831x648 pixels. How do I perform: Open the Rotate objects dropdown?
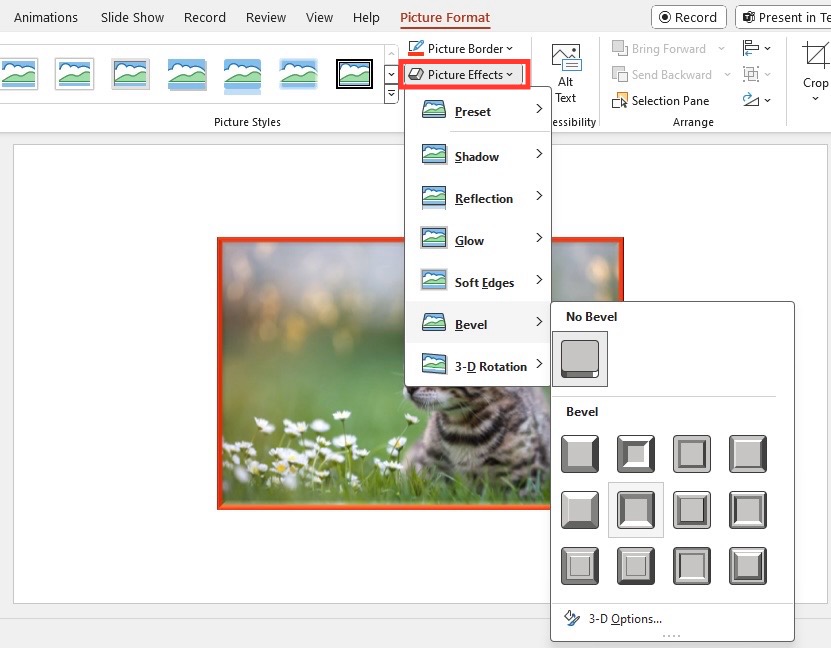[756, 100]
